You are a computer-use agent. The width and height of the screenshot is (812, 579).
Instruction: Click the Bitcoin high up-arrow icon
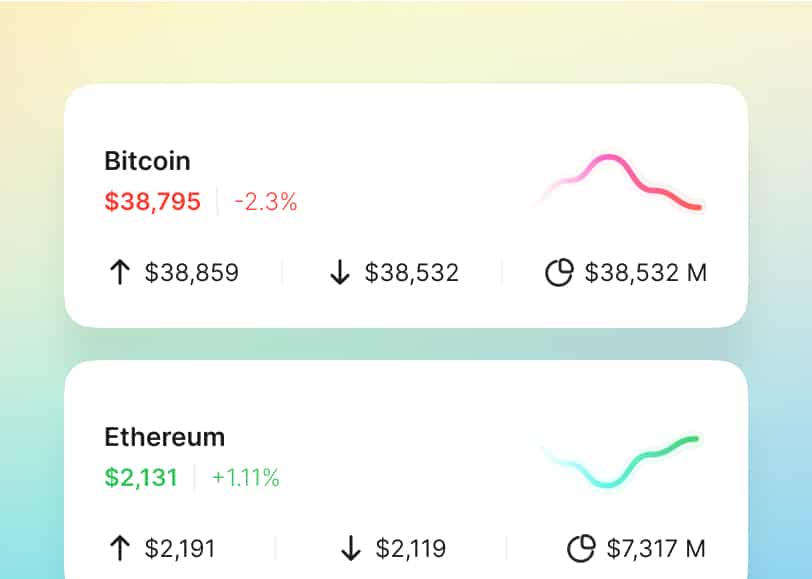(120, 272)
